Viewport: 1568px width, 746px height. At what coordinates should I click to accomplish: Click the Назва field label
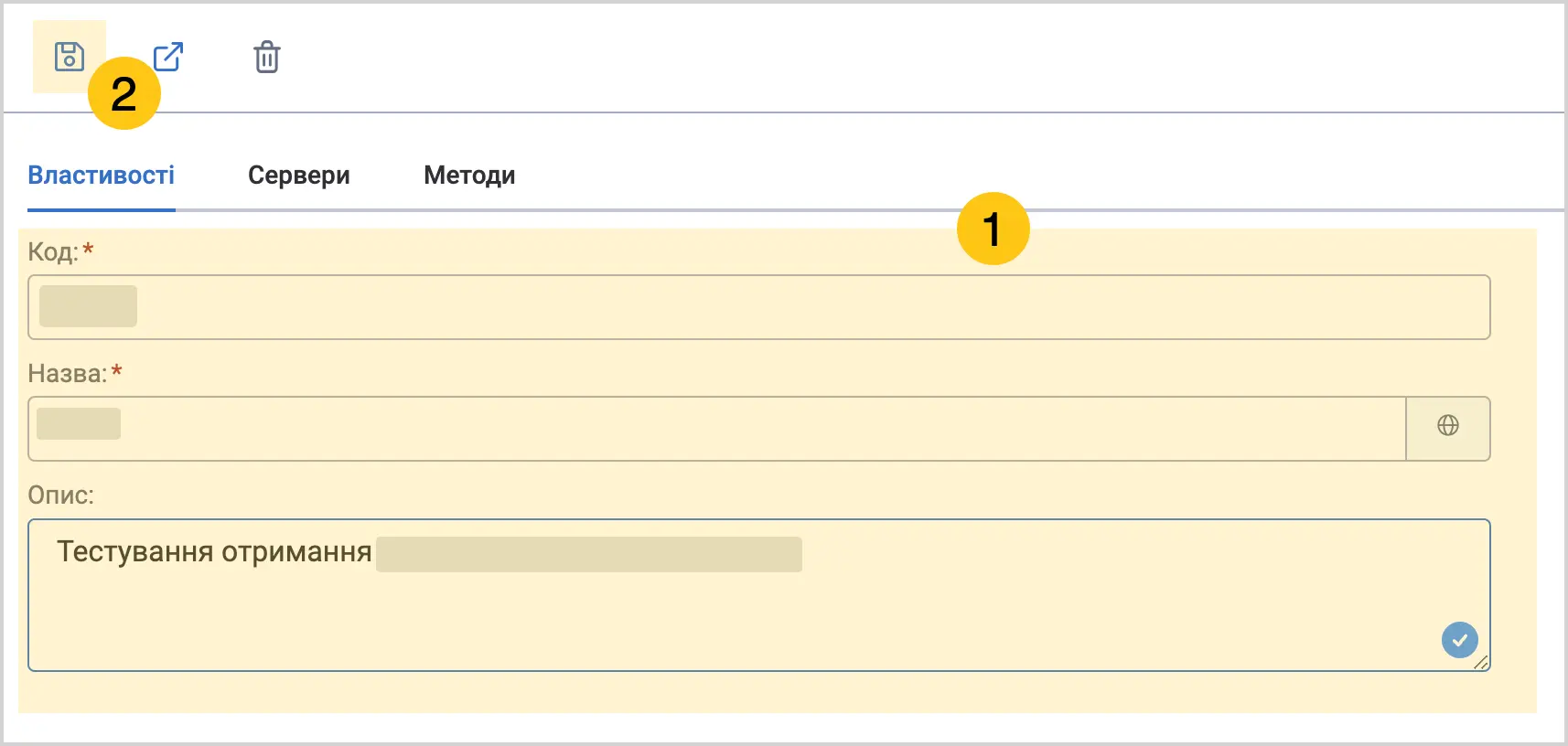click(x=68, y=373)
